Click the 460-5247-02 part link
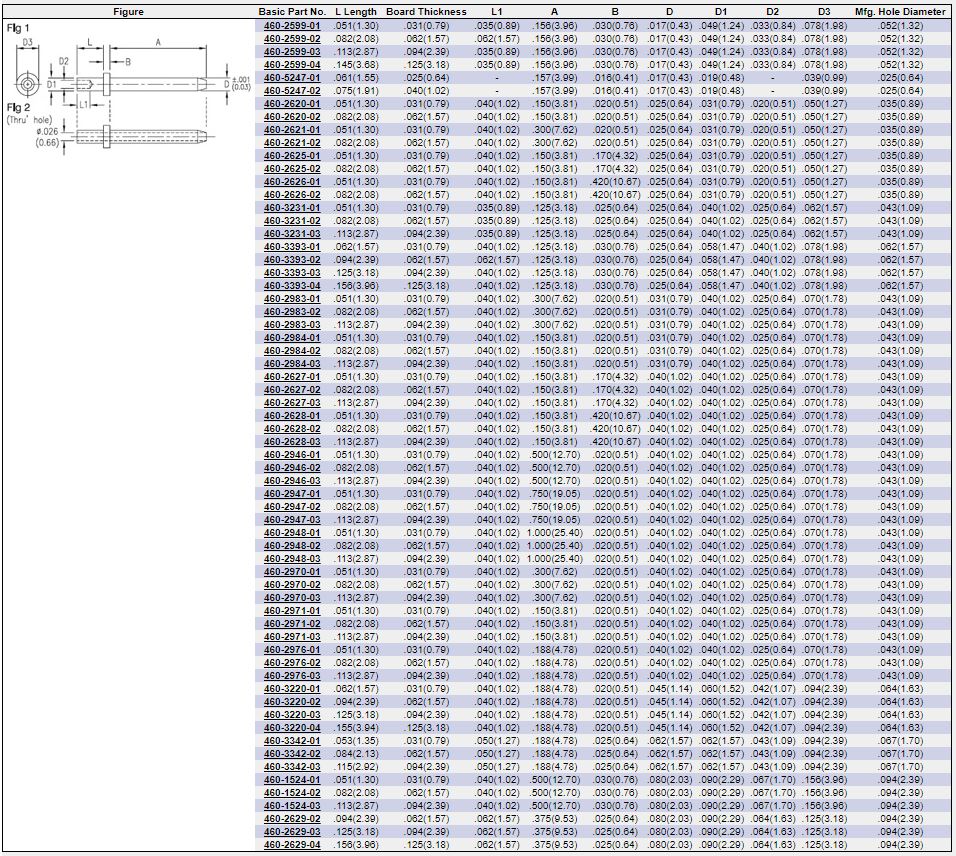Viewport: 956px width, 856px height. click(x=292, y=91)
